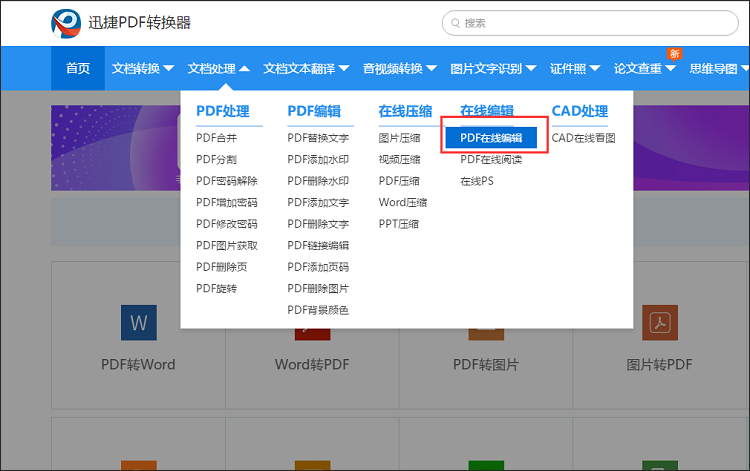Click the 在线PS link
750x471 pixels.
[x=476, y=181]
